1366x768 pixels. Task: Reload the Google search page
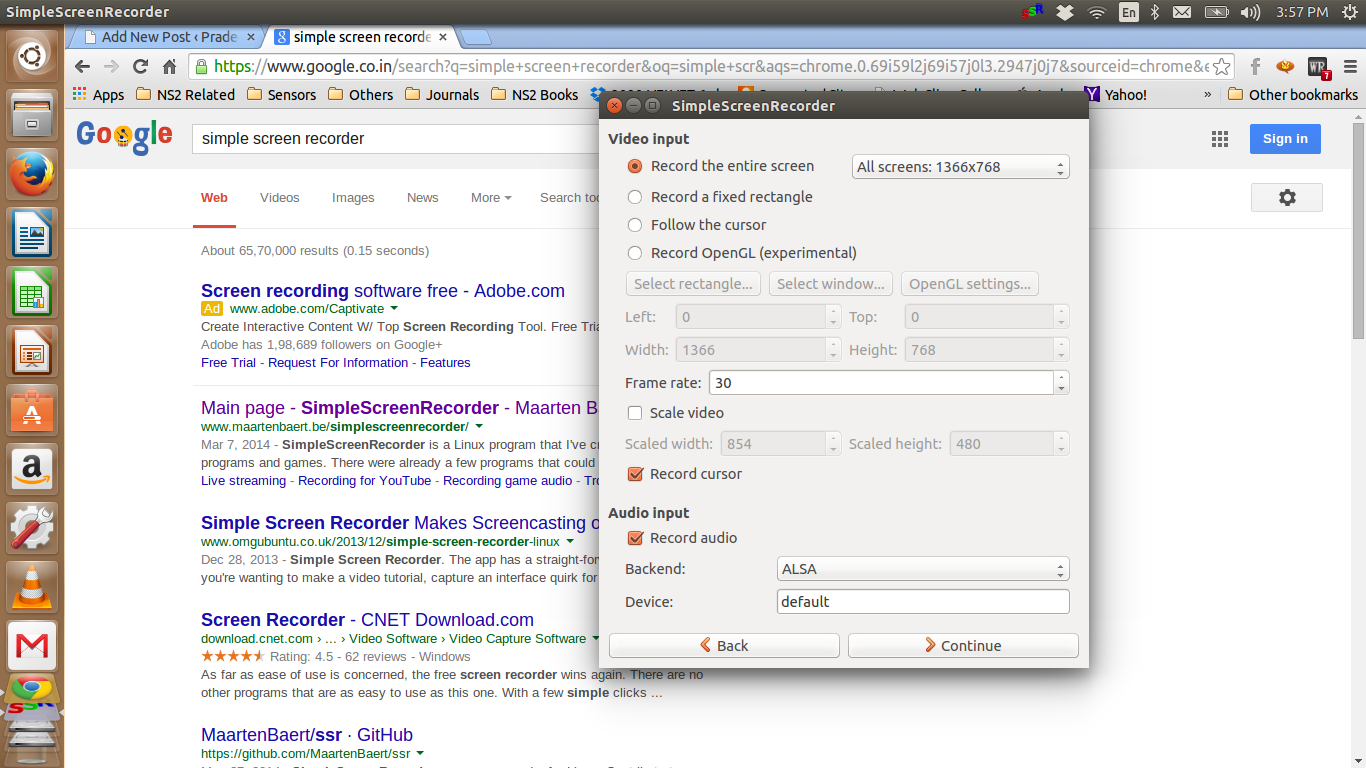pos(140,67)
